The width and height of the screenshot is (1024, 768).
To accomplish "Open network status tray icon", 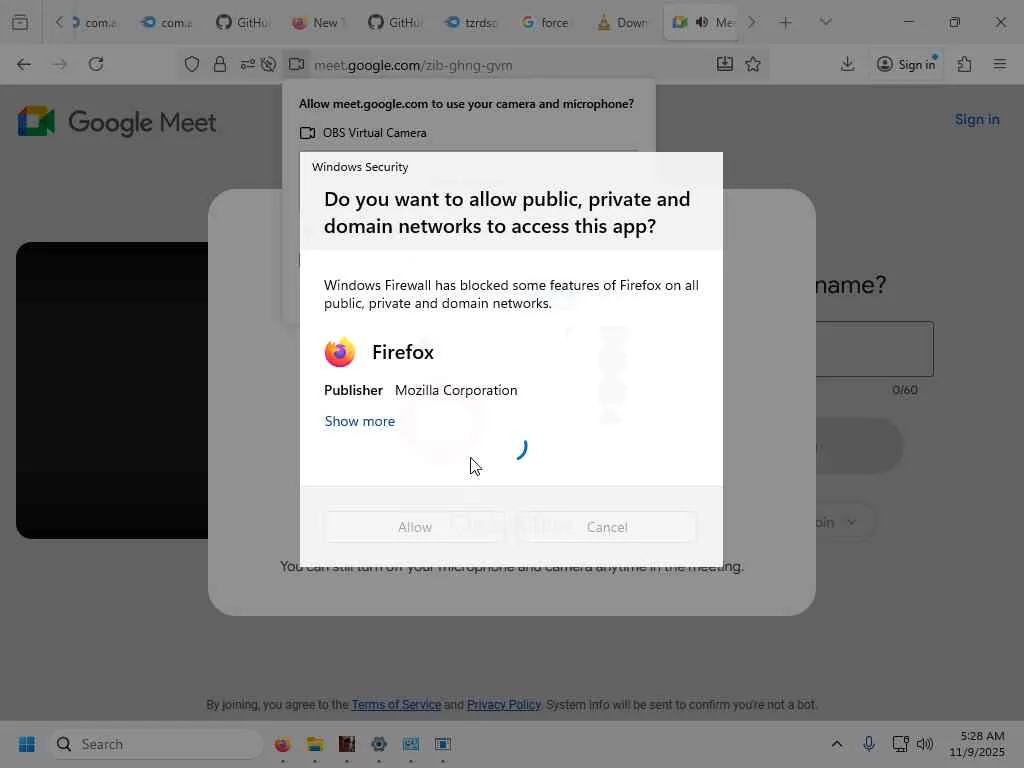I will (901, 744).
